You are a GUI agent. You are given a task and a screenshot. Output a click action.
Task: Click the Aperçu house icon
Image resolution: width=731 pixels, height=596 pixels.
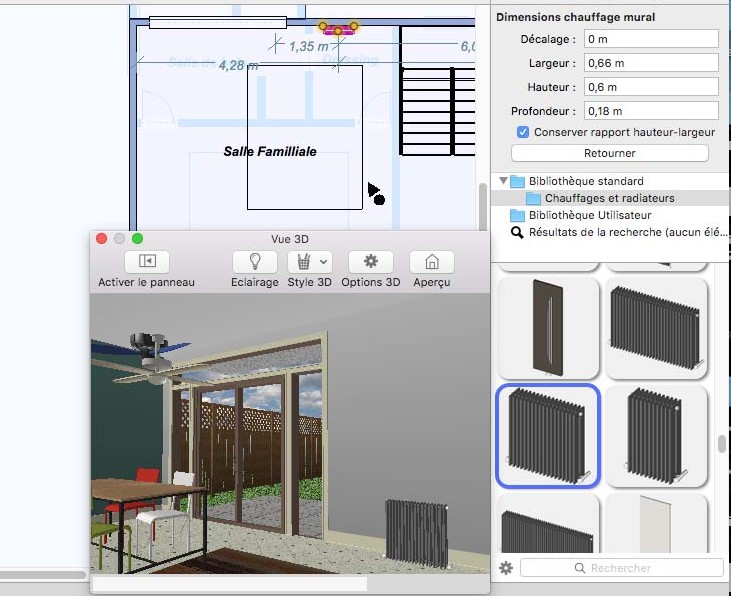point(432,262)
